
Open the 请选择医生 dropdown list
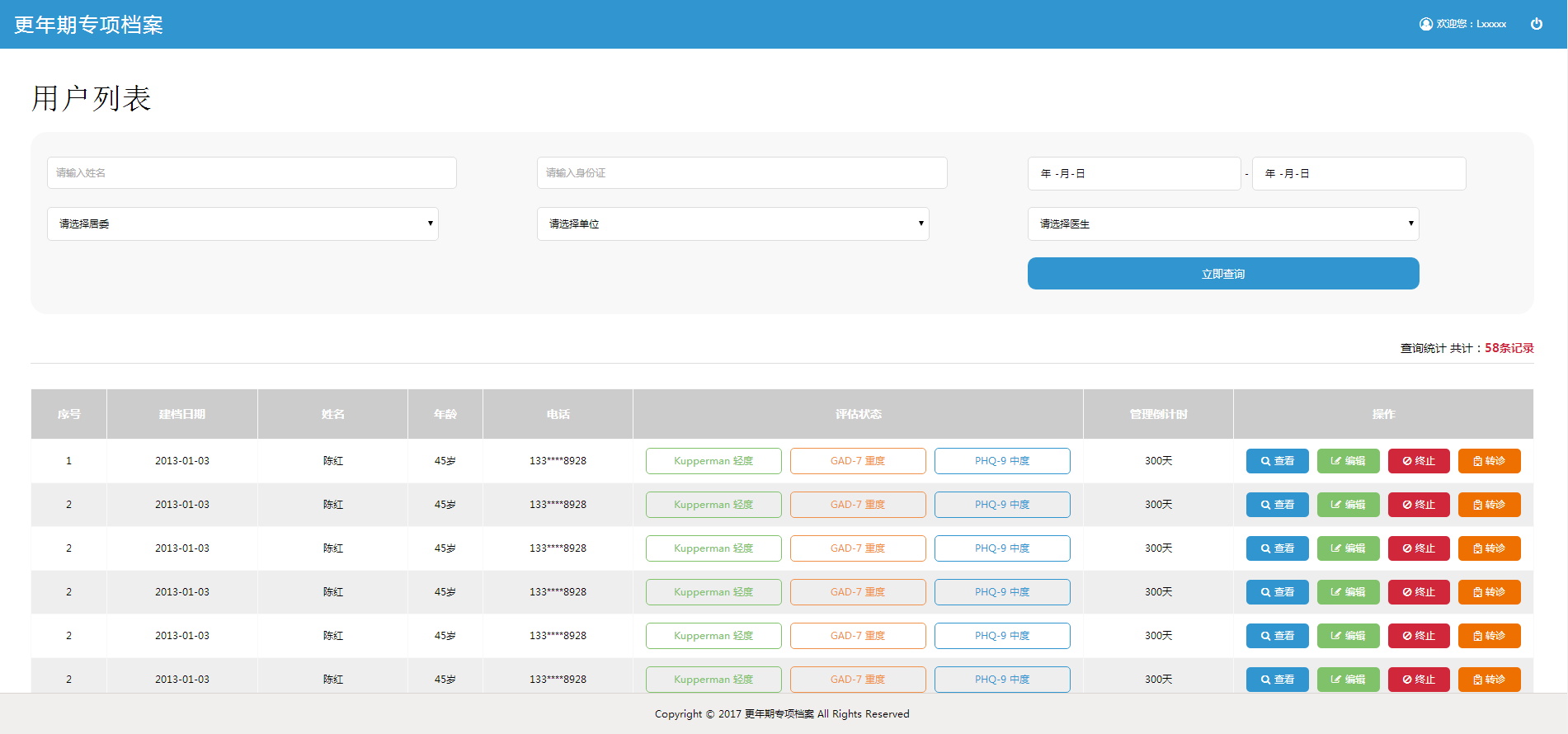pyautogui.click(x=1222, y=223)
